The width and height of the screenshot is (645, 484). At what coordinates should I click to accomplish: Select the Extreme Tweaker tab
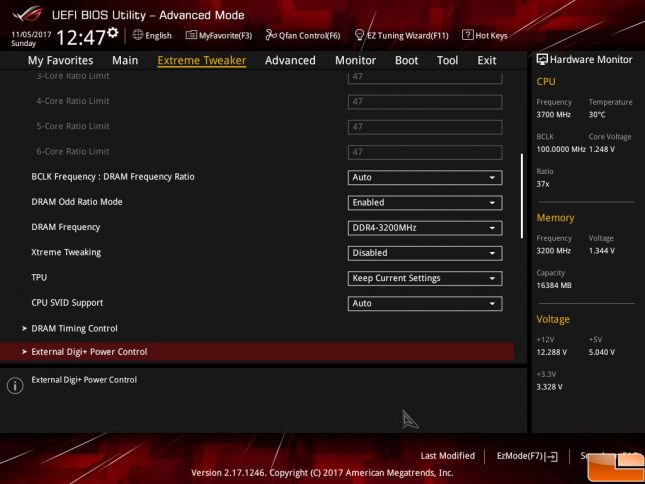click(x=202, y=60)
